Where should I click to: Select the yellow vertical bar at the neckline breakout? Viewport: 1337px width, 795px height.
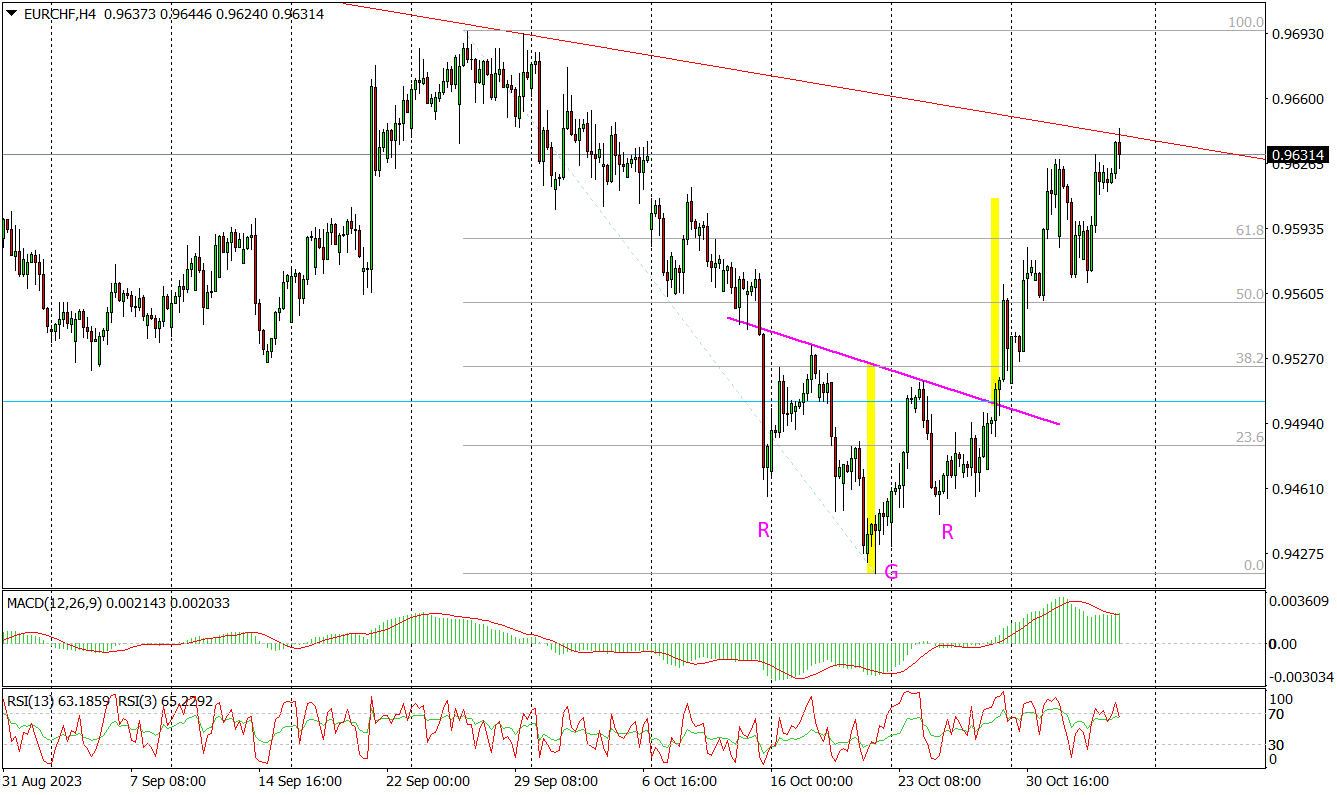click(996, 301)
